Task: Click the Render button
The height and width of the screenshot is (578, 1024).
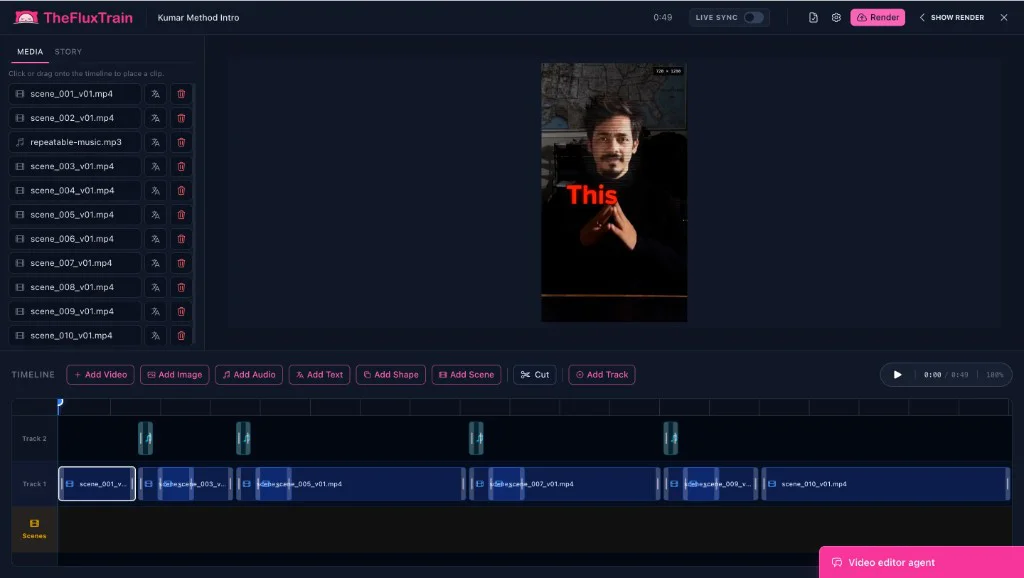Action: pos(878,18)
